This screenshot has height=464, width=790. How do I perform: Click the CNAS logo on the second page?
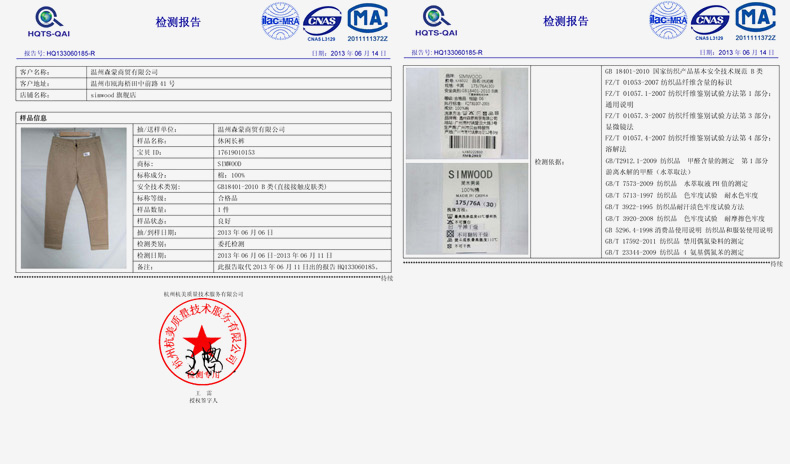pyautogui.click(x=710, y=22)
